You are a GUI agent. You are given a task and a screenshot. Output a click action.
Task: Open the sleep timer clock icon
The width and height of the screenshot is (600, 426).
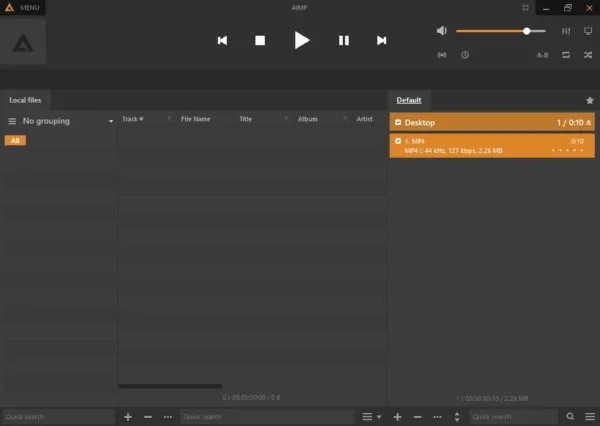click(x=465, y=55)
